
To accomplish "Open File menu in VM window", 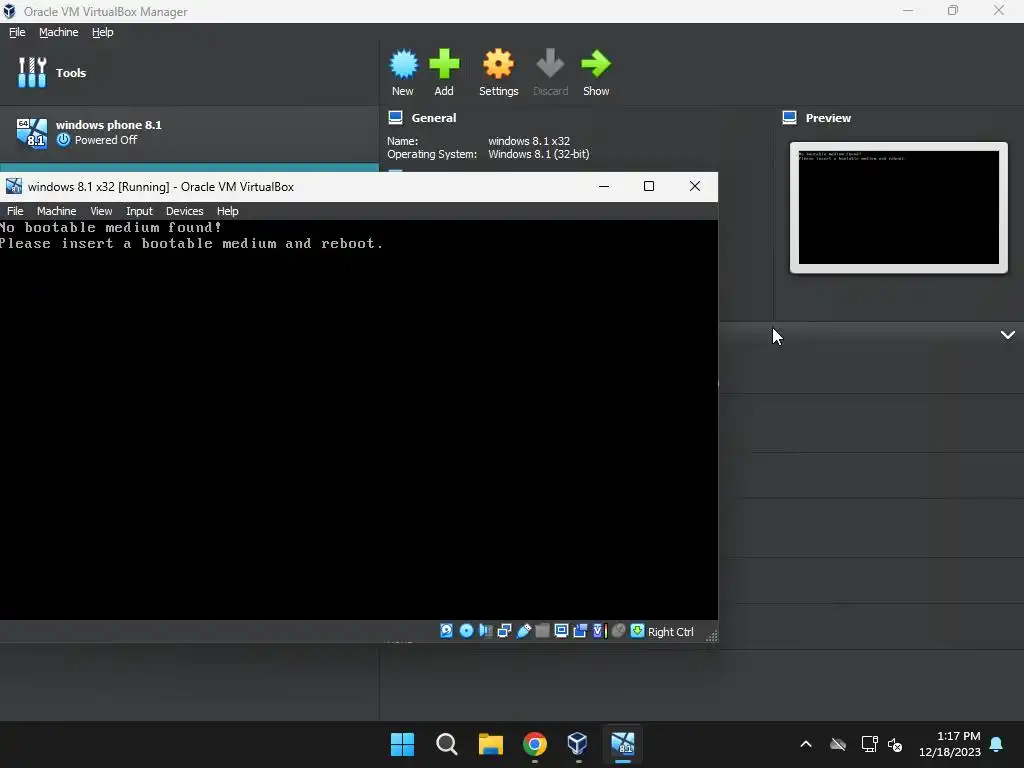I will tap(15, 211).
